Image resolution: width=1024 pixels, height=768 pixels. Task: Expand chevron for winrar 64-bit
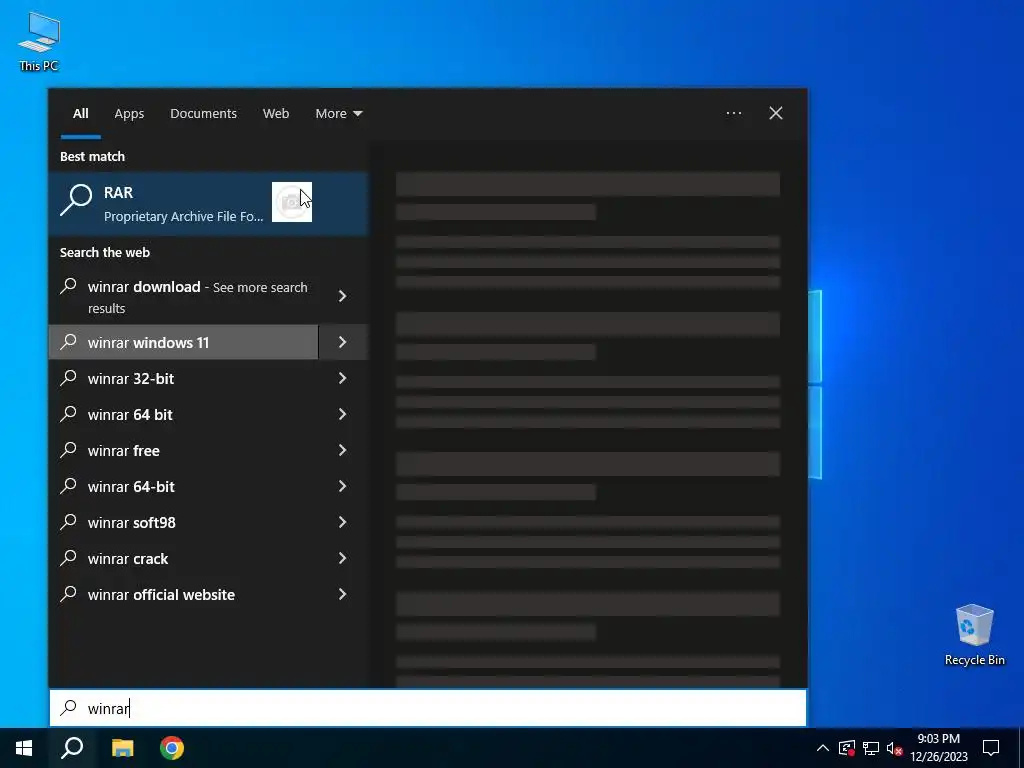343,486
